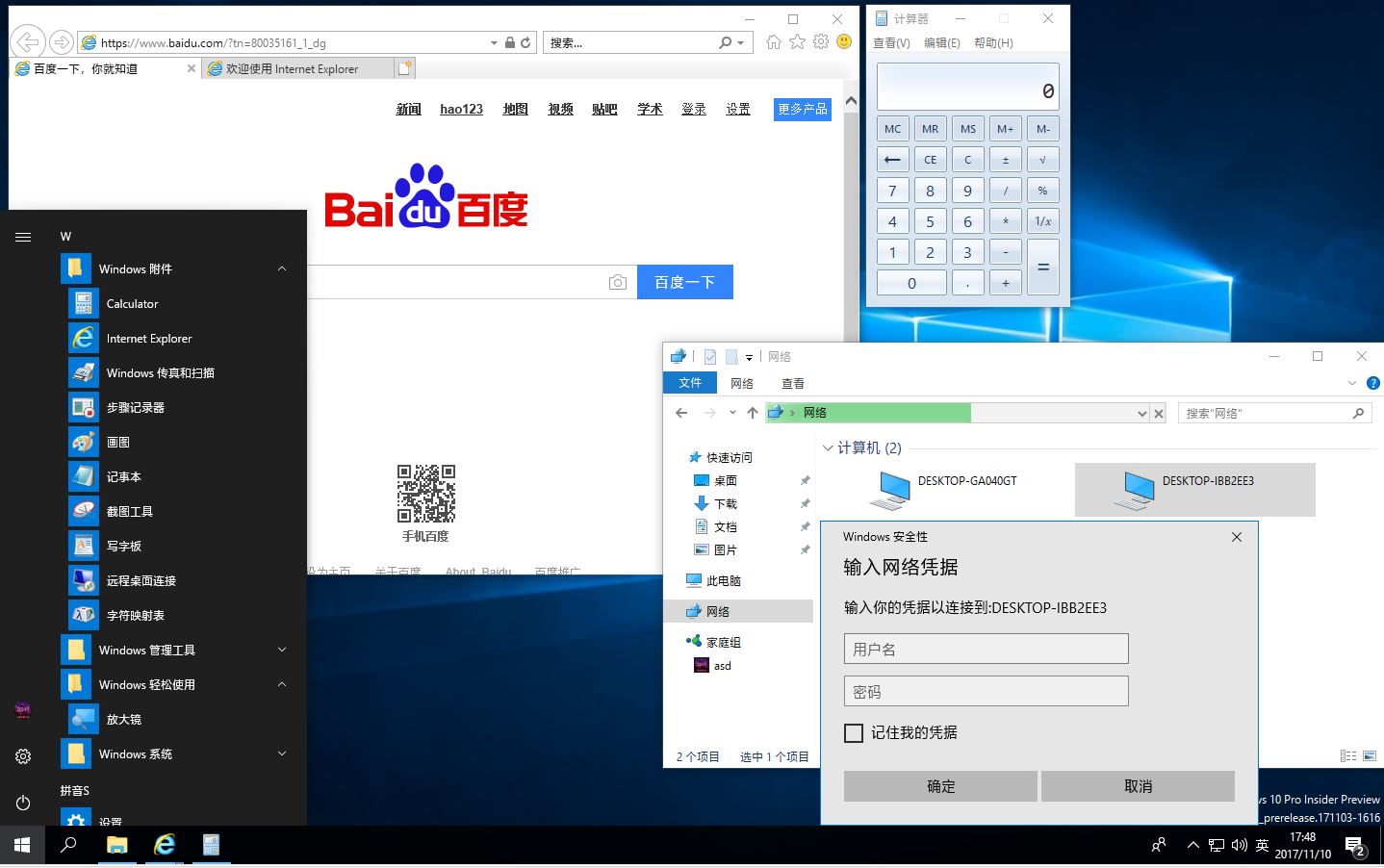Expand the Windows 管理工具 folder
Screen dimensions: 1384x868
(x=282, y=650)
